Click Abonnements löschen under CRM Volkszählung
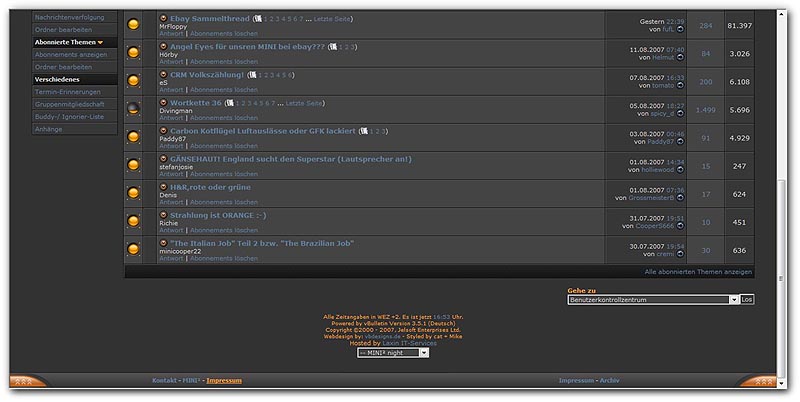The width and height of the screenshot is (800, 402). pyautogui.click(x=224, y=90)
